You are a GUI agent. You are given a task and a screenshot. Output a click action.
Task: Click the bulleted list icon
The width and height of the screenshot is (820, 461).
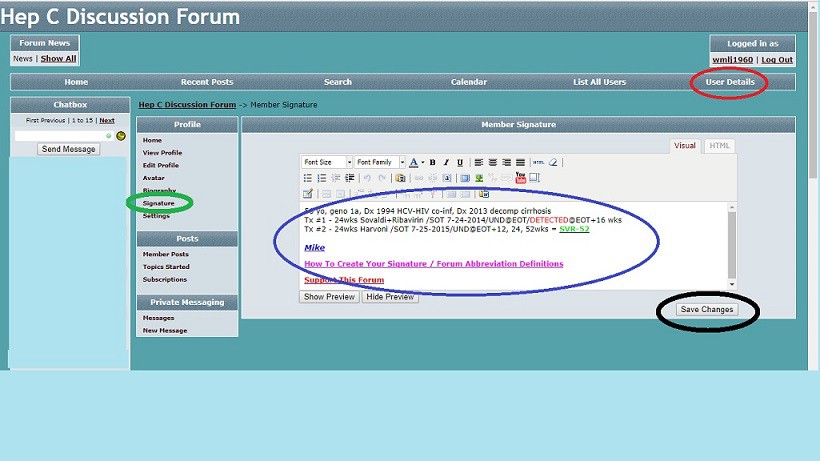pos(309,178)
